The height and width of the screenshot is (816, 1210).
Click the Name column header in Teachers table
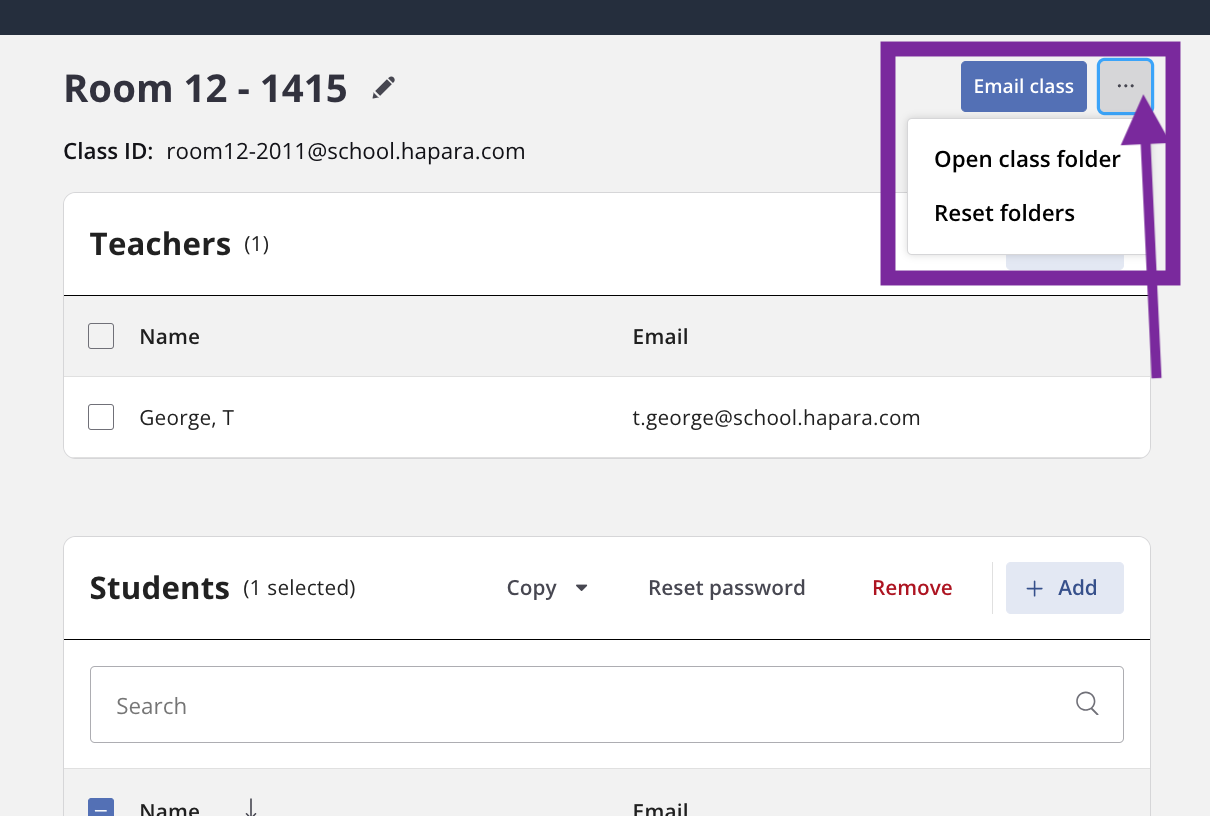coord(169,336)
